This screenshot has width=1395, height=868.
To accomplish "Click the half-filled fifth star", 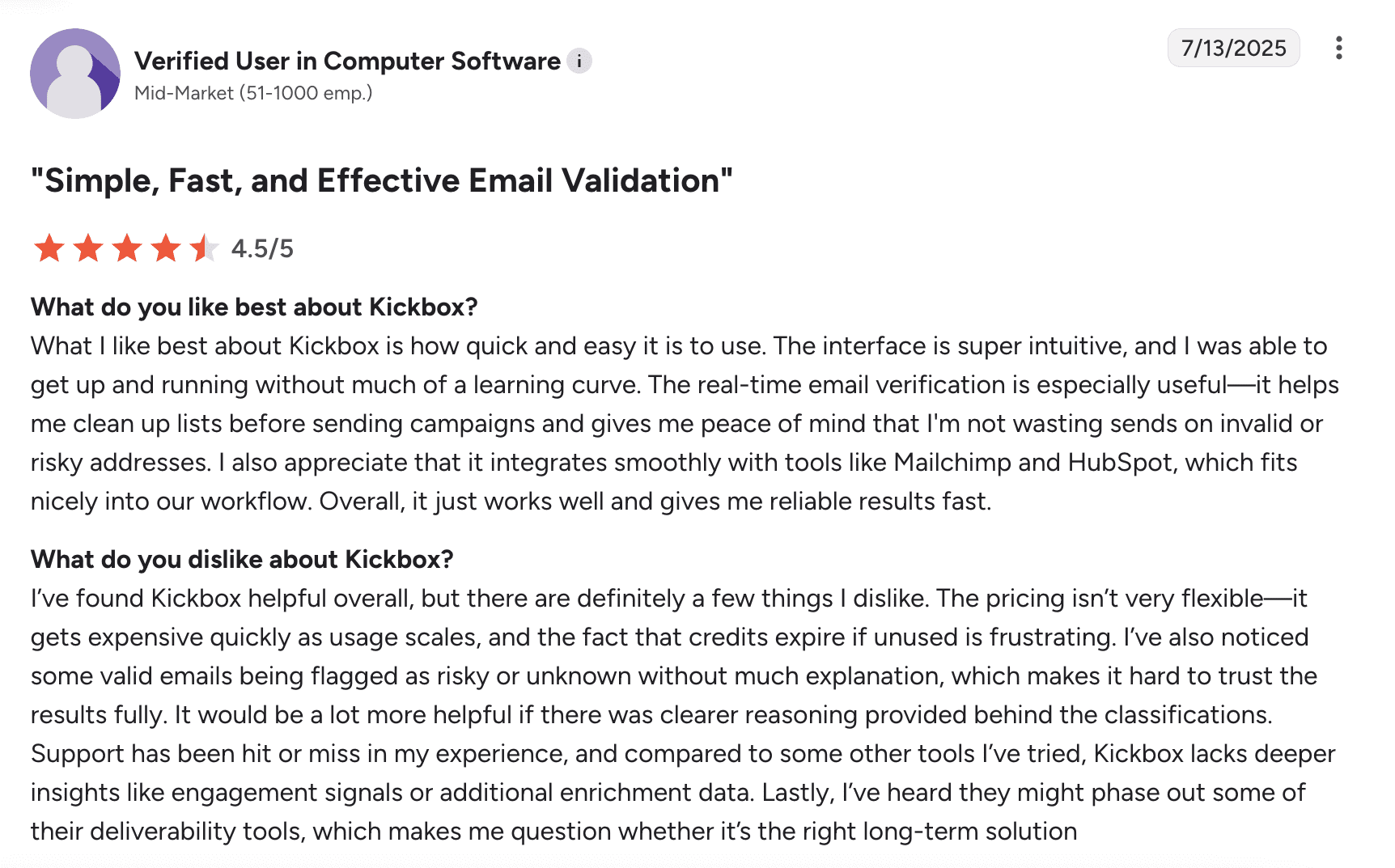I will click(204, 248).
